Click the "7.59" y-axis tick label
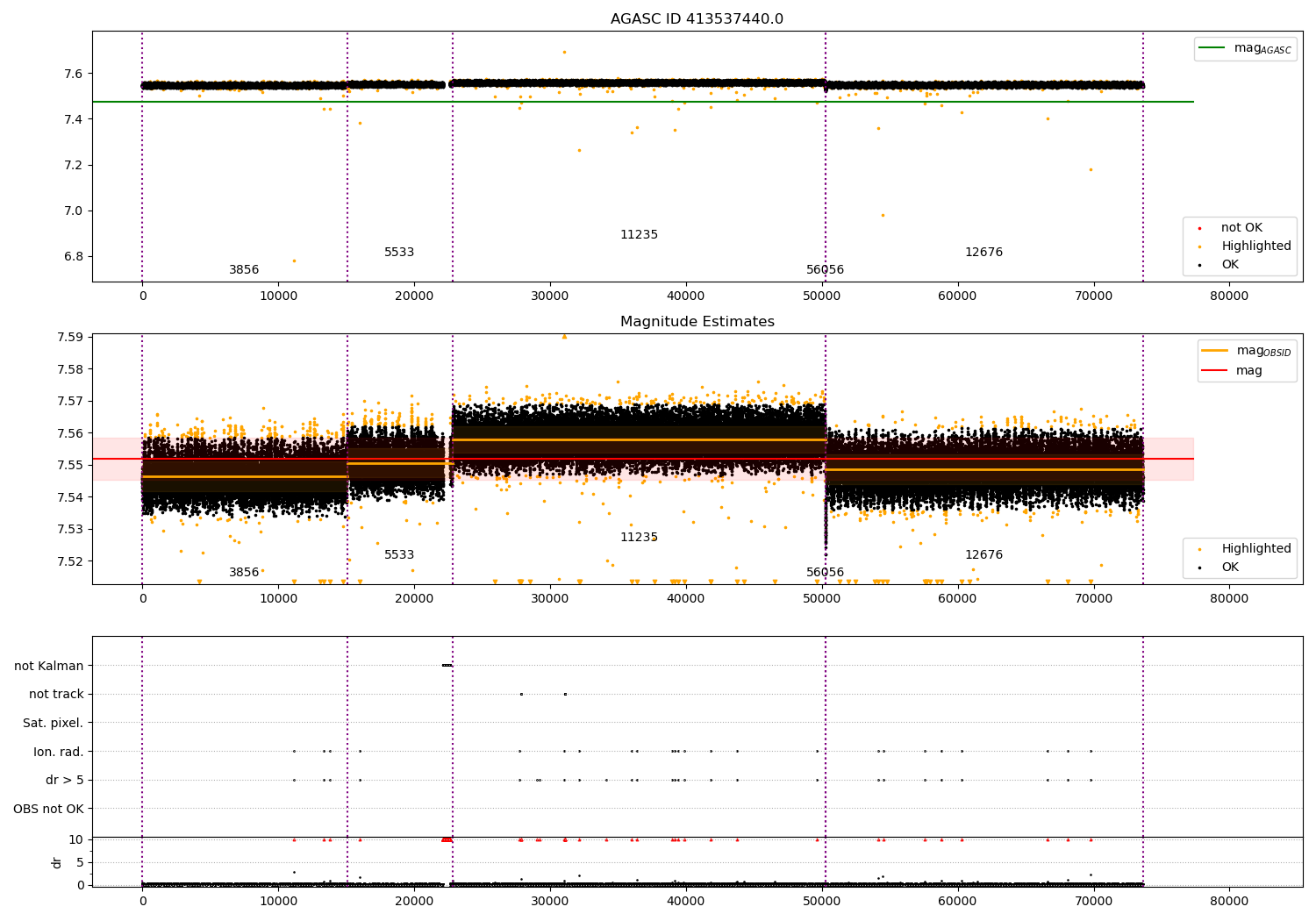Viewport: 1316px width, 921px height. (71, 338)
